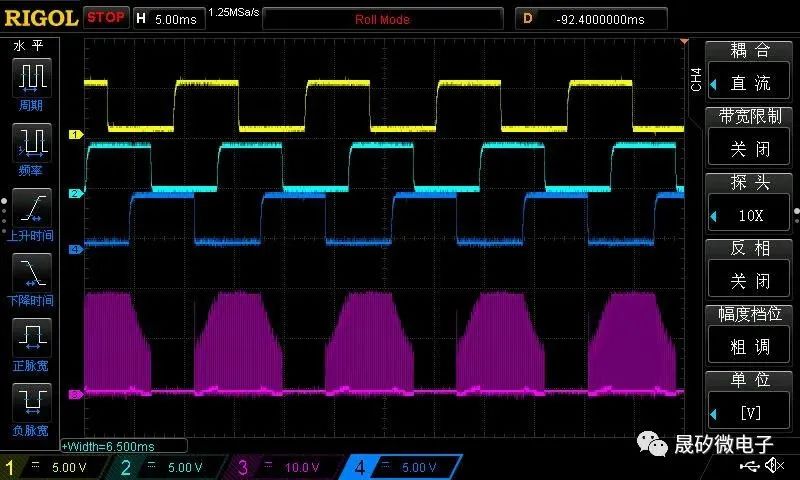Screen dimensions: 800x480
Task: Click the yellow channel 1 ground marker
Action: point(76,135)
